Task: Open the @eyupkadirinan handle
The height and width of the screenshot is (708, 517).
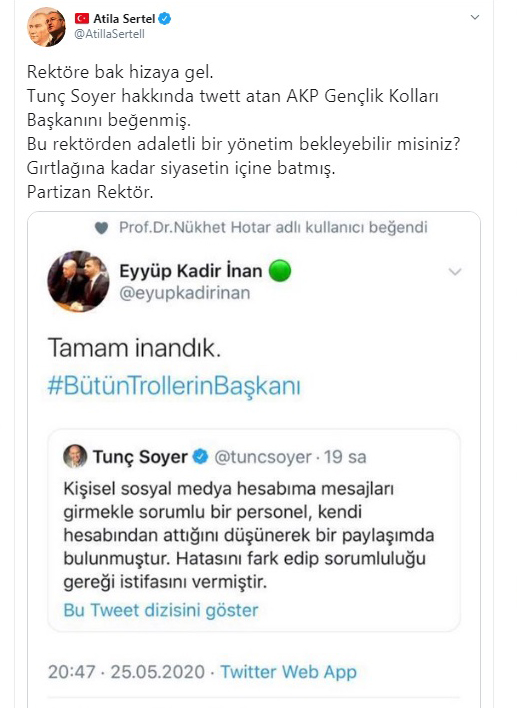Action: (185, 293)
